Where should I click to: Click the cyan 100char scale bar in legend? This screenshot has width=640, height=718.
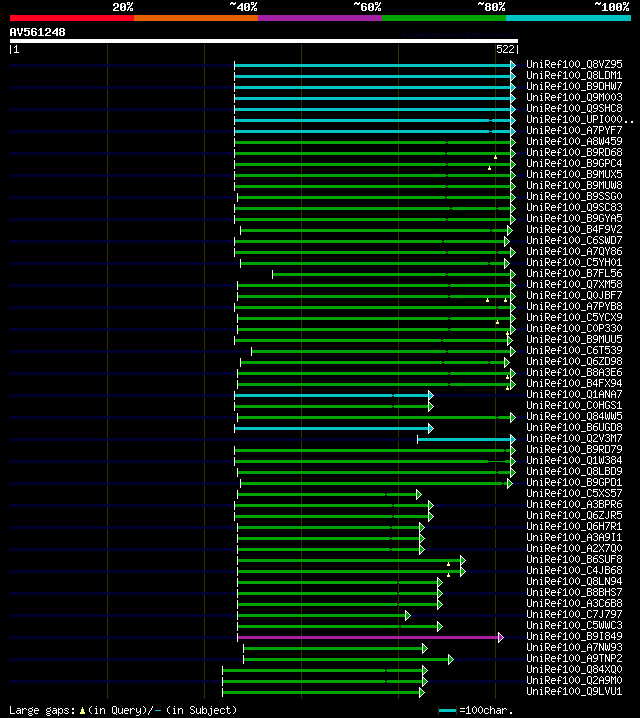point(447,711)
